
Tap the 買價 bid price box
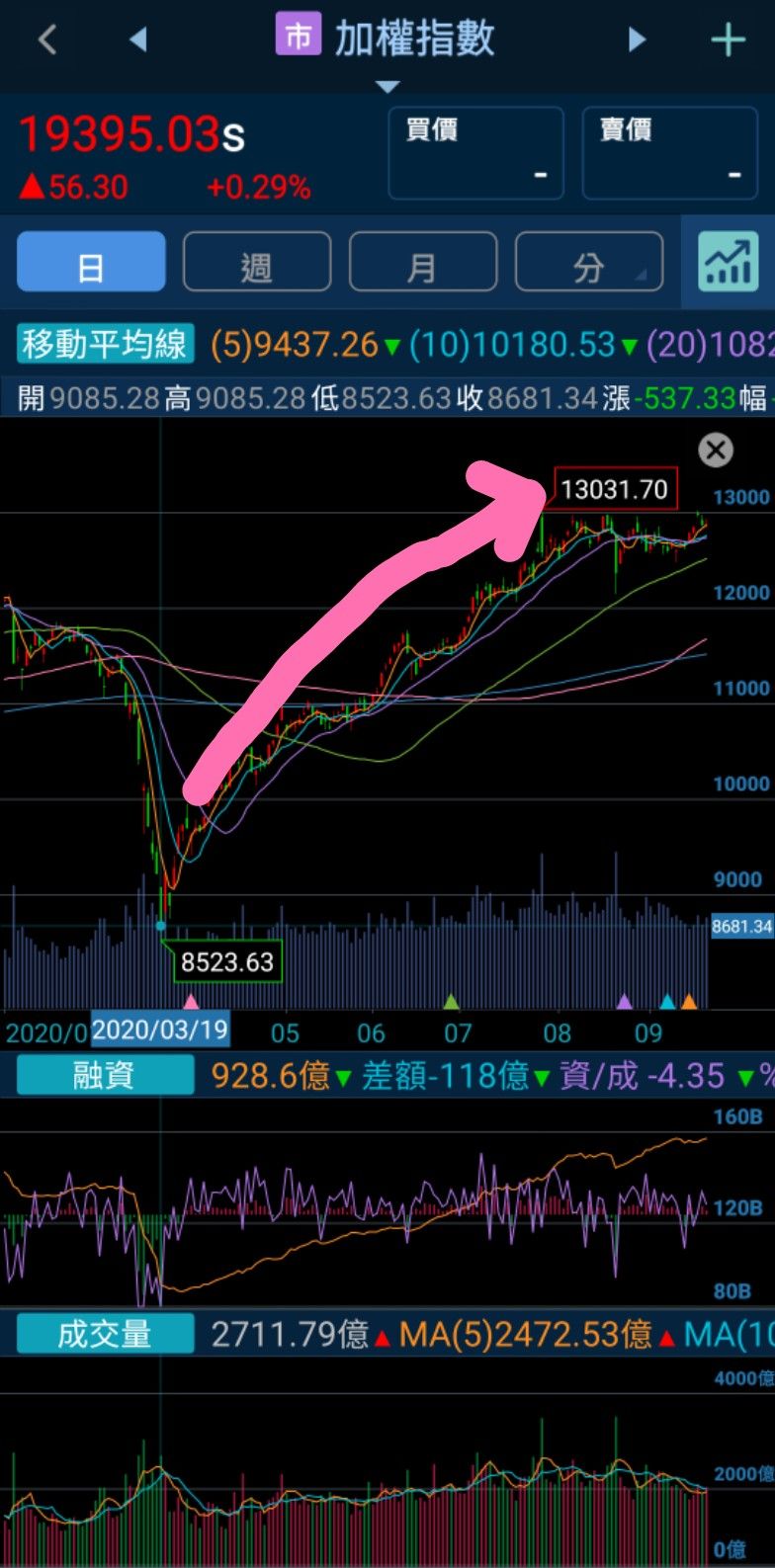[475, 153]
